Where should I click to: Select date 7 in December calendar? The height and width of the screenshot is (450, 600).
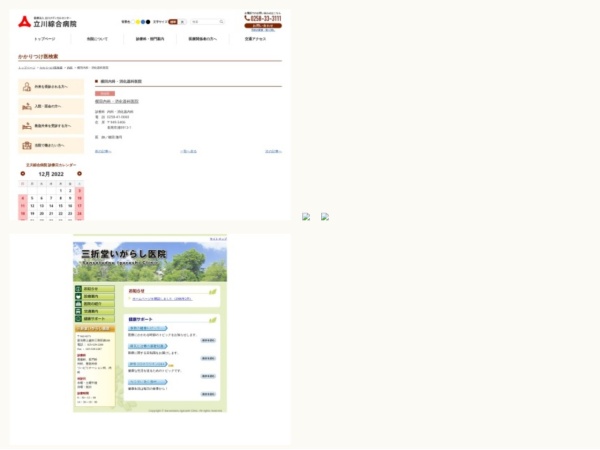[x=51, y=198]
